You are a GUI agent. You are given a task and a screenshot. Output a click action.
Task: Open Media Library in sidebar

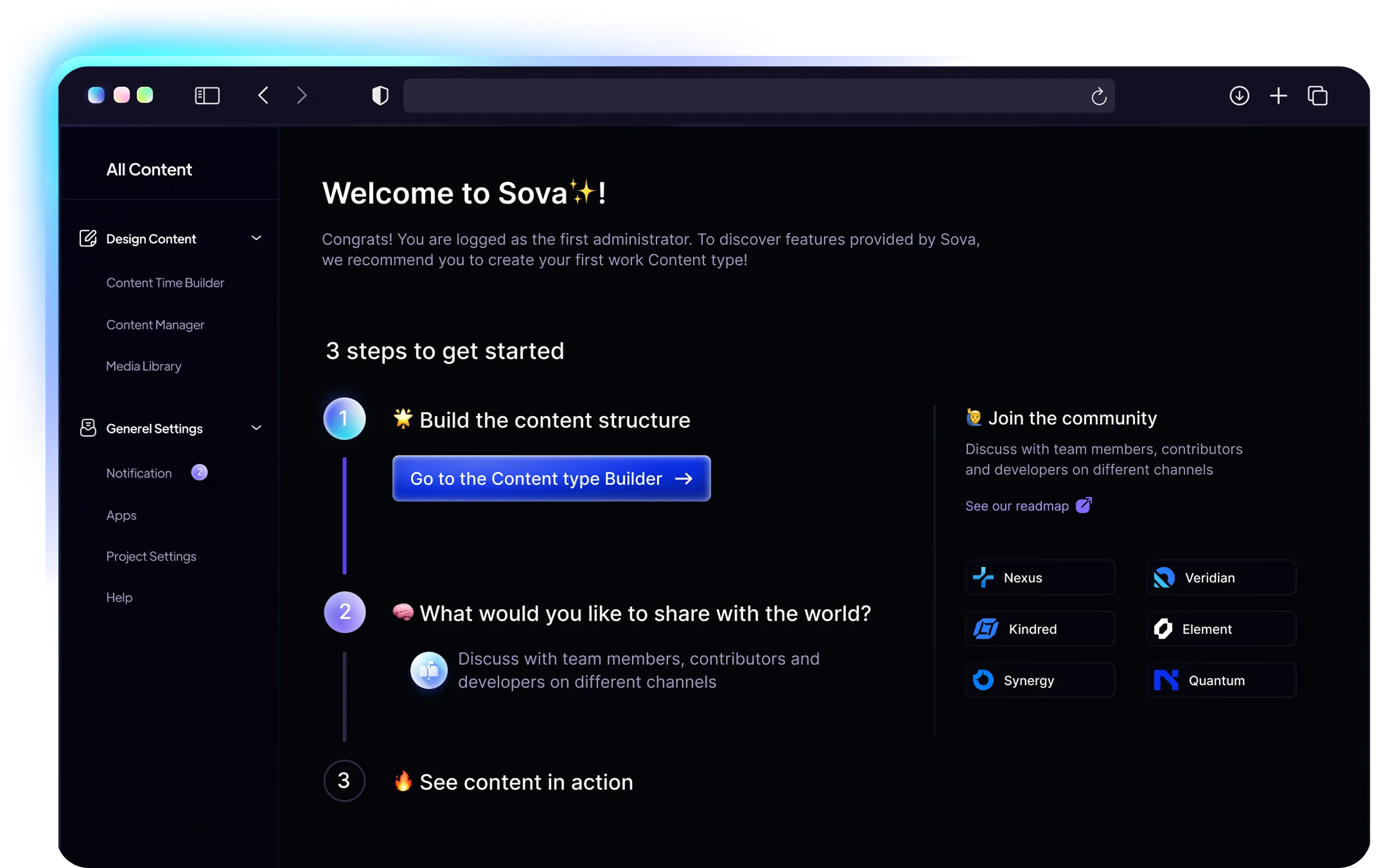pyautogui.click(x=143, y=366)
